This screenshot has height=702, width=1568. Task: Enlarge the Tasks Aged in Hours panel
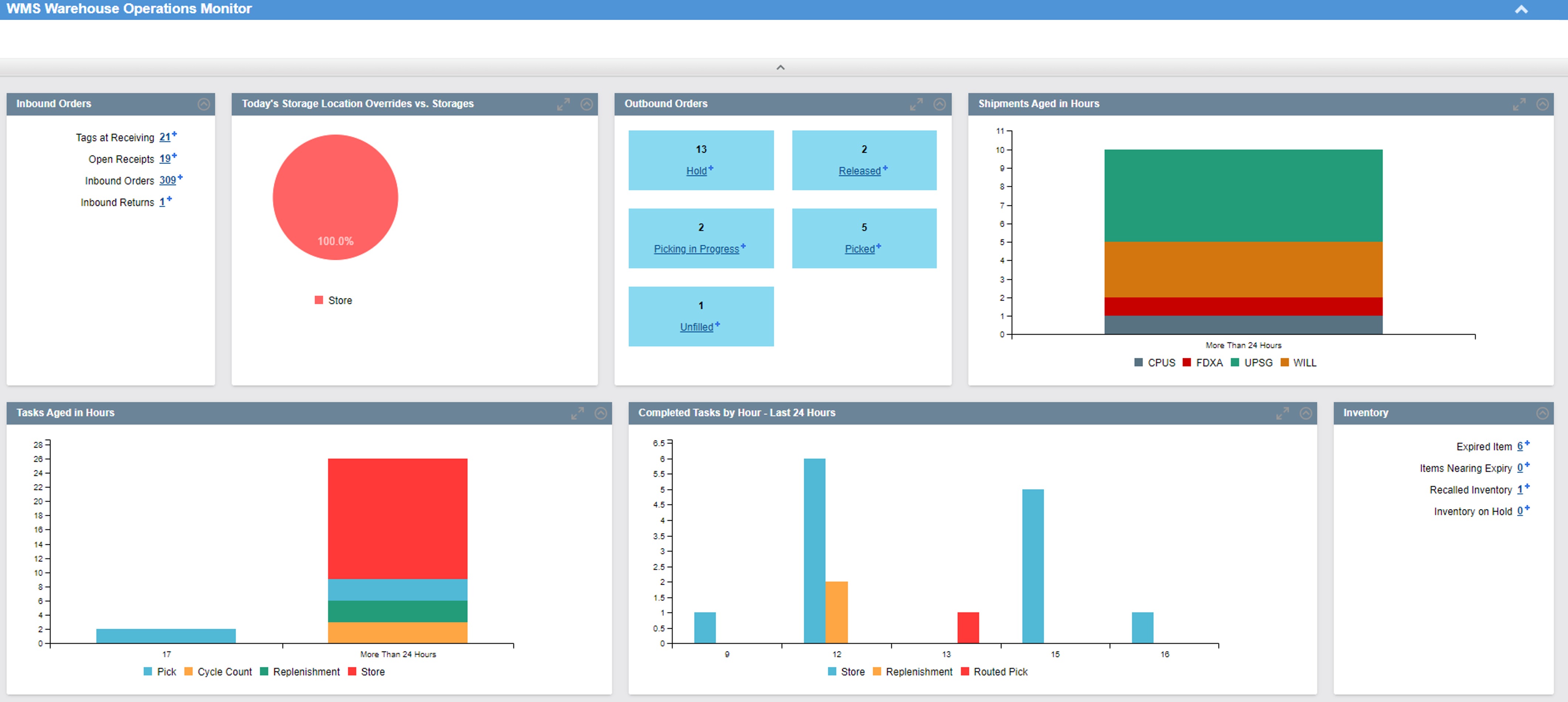click(577, 413)
